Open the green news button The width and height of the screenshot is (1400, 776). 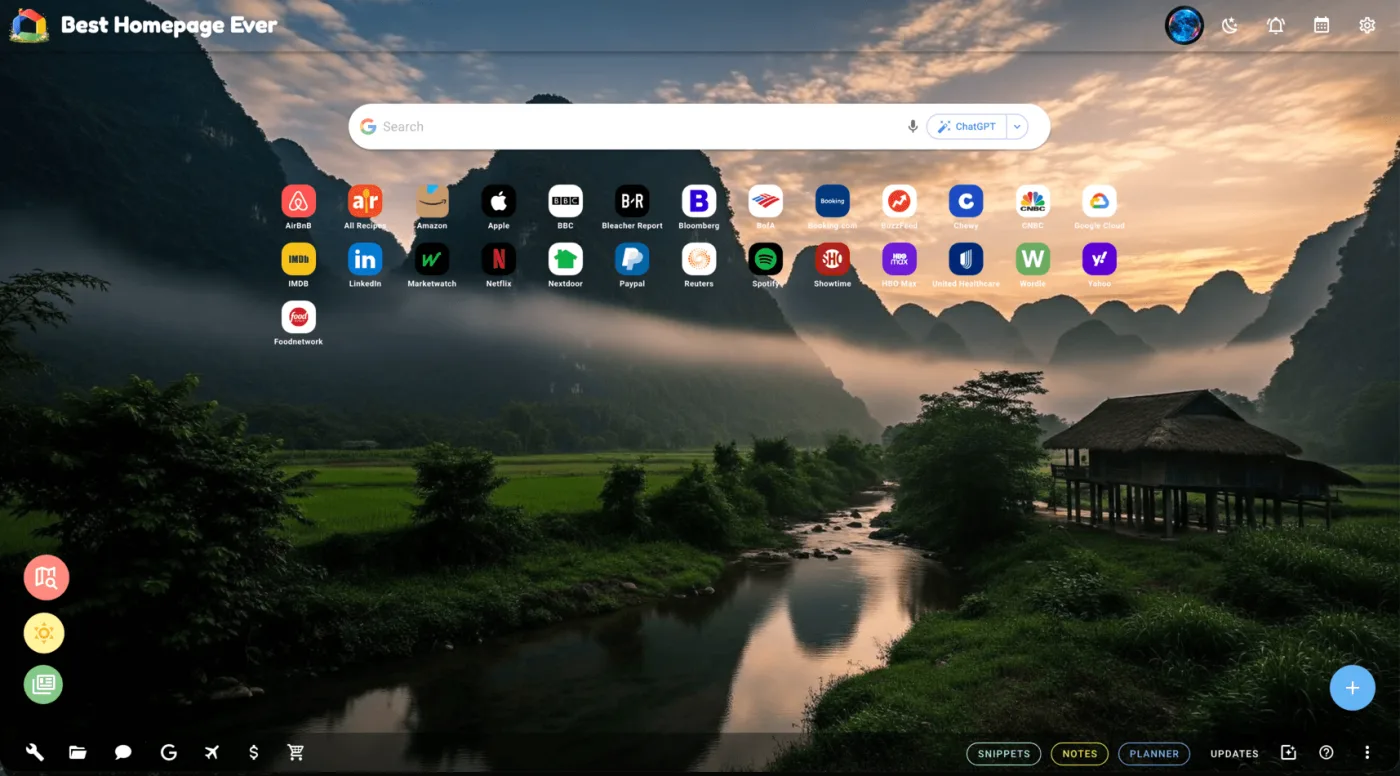click(x=44, y=685)
